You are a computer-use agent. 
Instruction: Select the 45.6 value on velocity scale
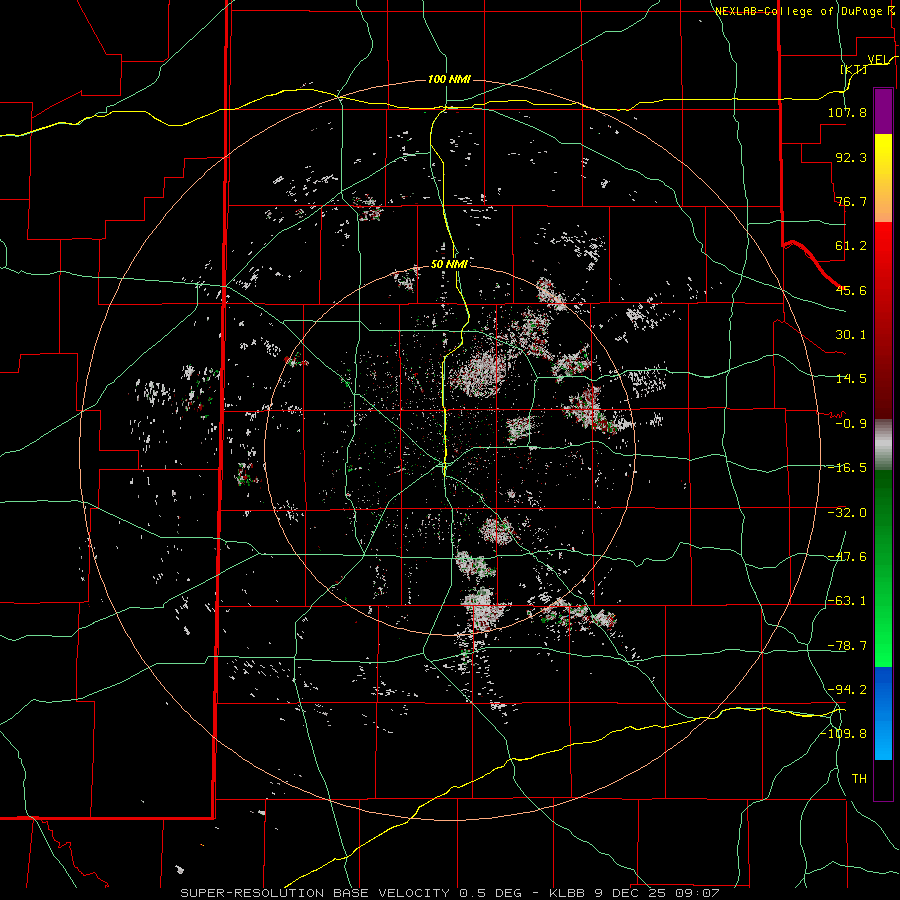(851, 290)
